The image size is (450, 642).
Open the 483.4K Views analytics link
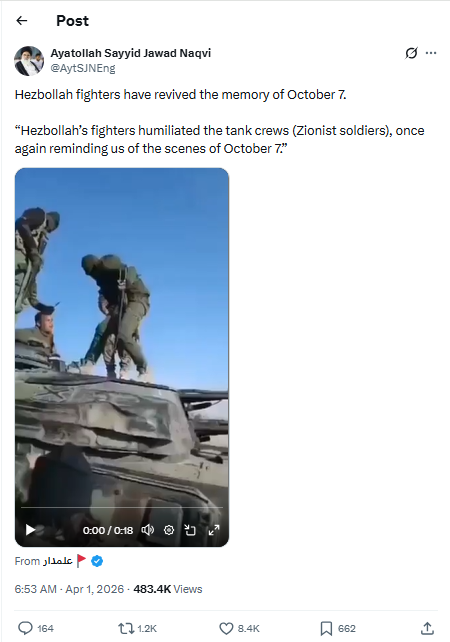(x=168, y=589)
